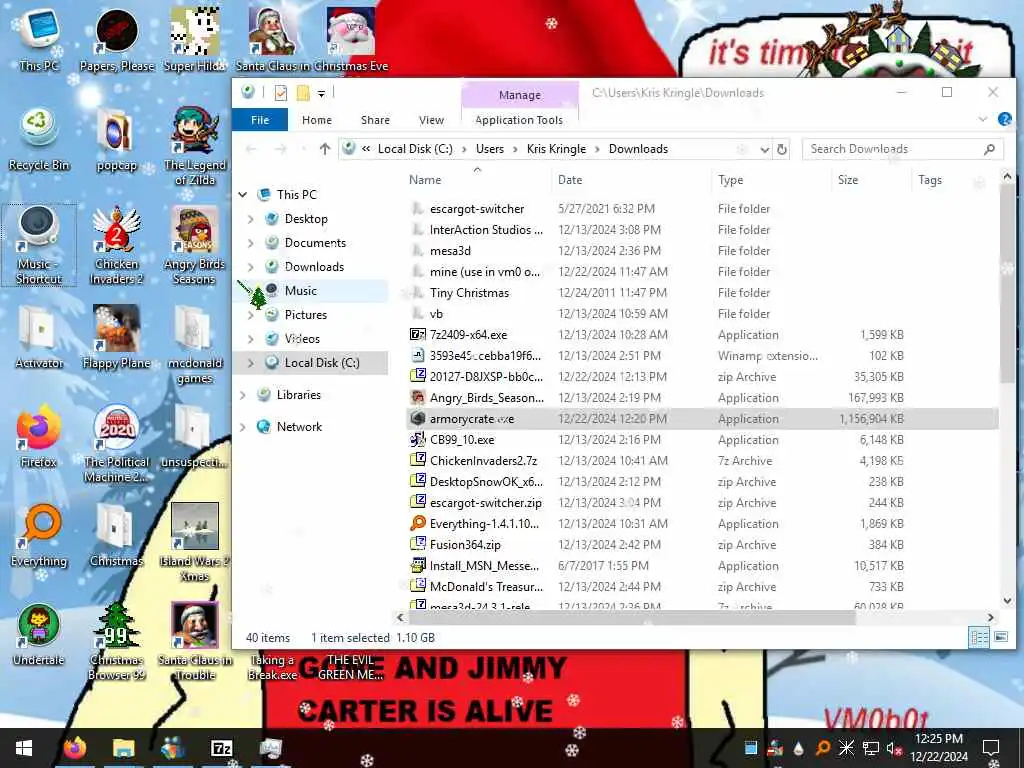Launch Chicken Invaders 2 desktop shortcut
The image size is (1024, 768).
pos(117,244)
